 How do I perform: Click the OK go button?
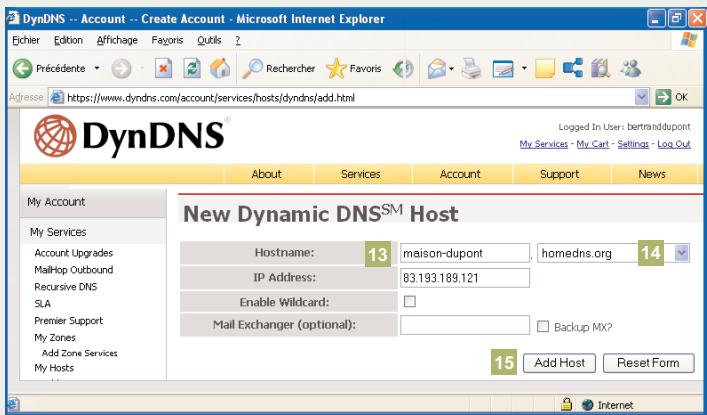pyautogui.click(x=672, y=97)
